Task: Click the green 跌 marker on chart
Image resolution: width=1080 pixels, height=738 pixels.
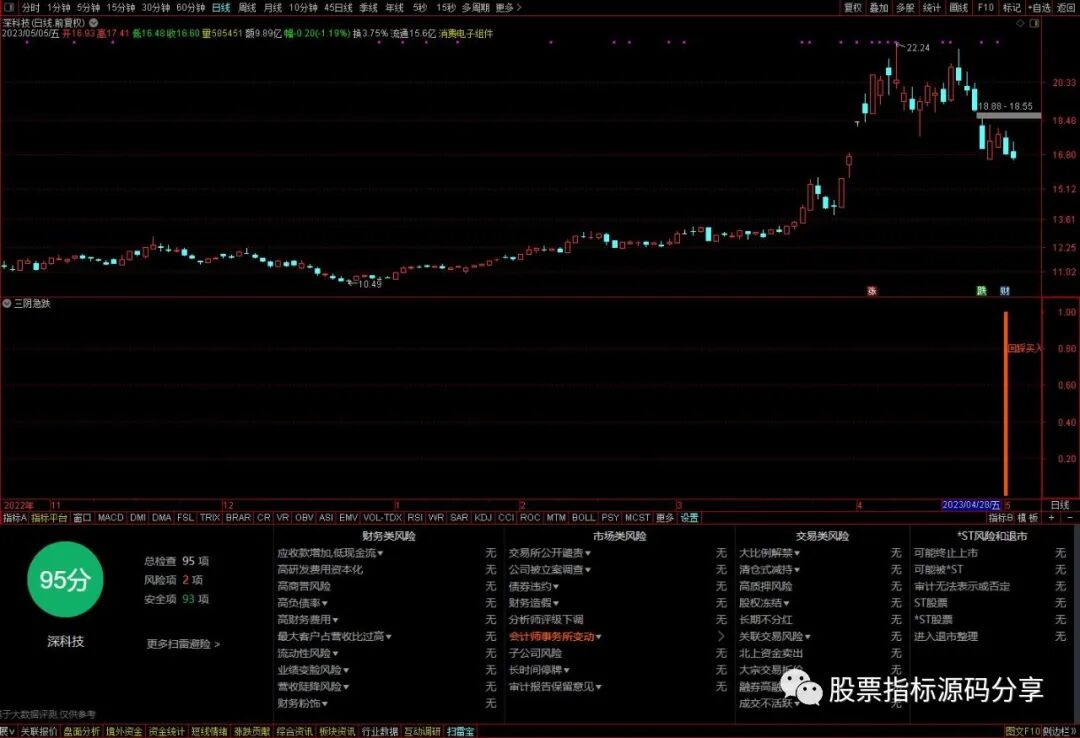Action: (982, 291)
